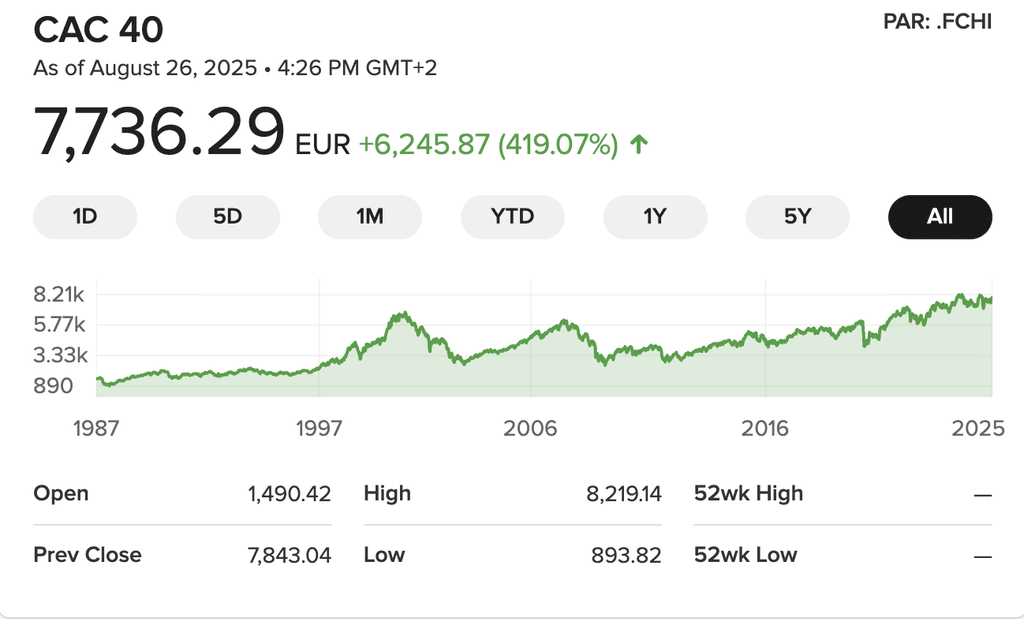Viewport: 1024px width, 619px height.
Task: Switch to the 5D time range
Action: (228, 216)
